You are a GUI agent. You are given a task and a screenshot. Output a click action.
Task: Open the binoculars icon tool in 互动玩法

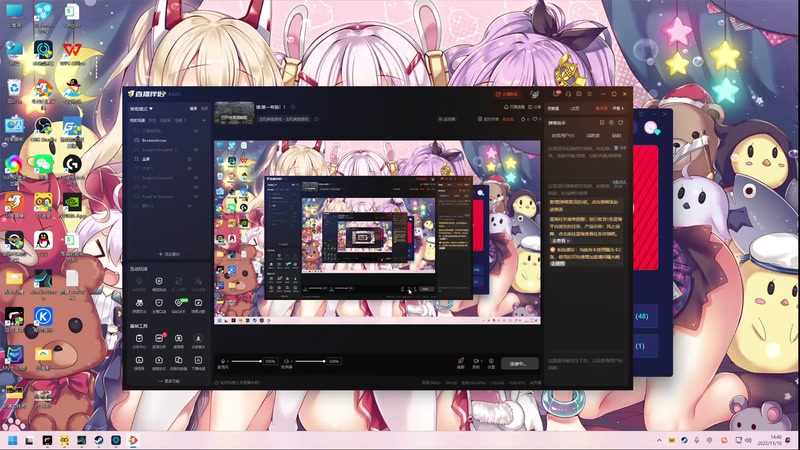coord(139,306)
